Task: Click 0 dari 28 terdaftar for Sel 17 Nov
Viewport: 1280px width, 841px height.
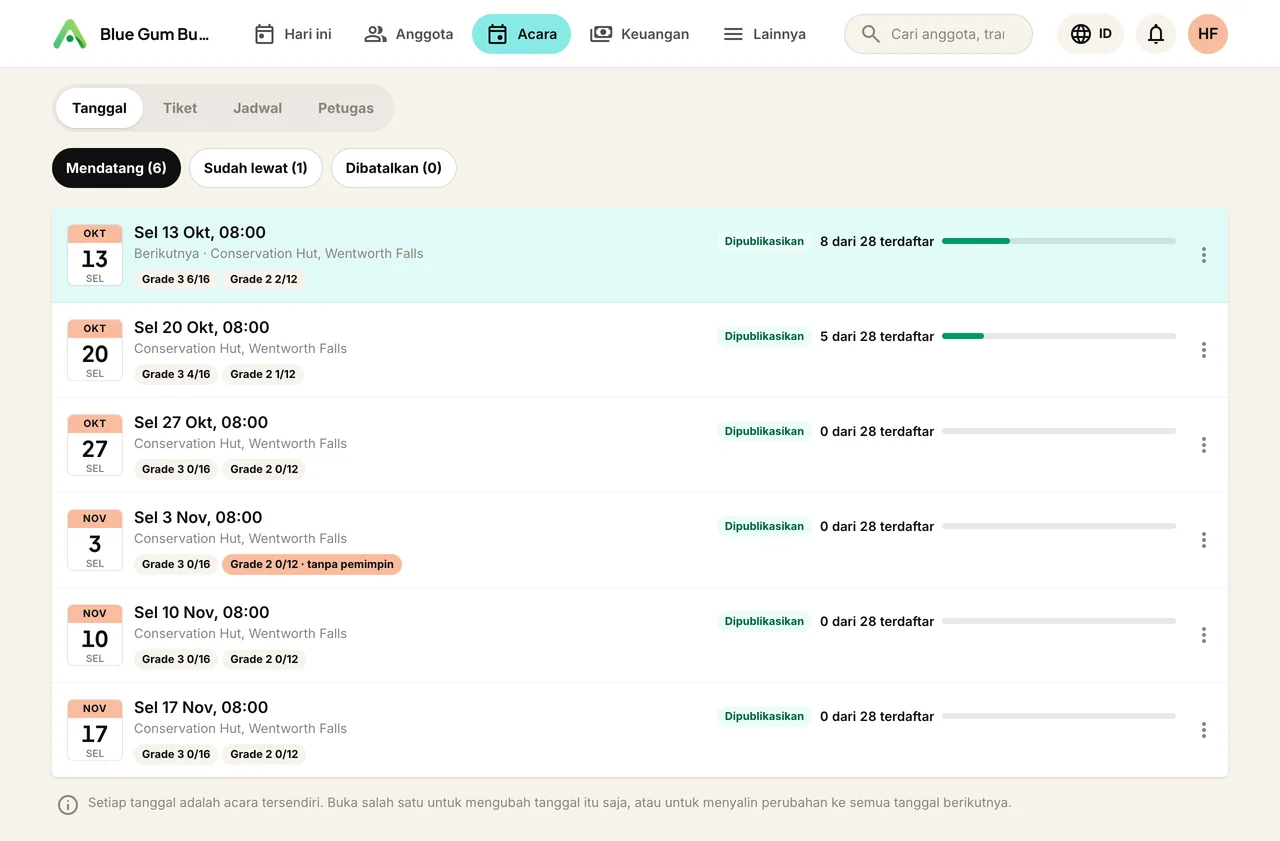Action: pyautogui.click(x=877, y=716)
